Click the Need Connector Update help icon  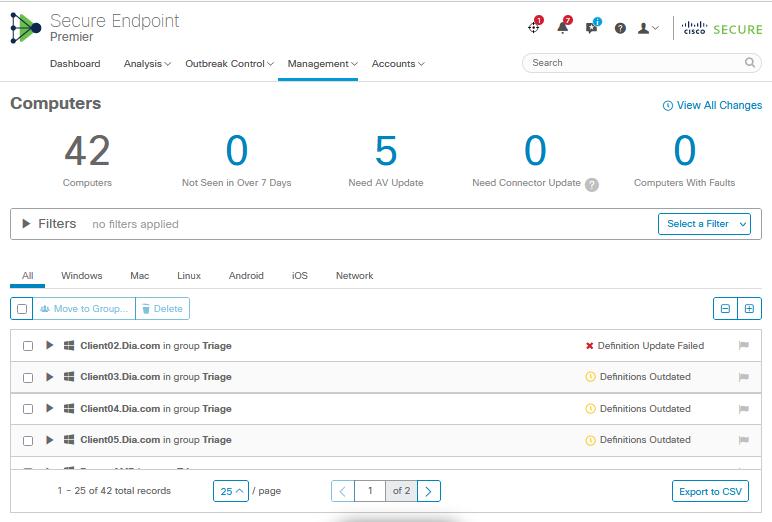tap(592, 184)
